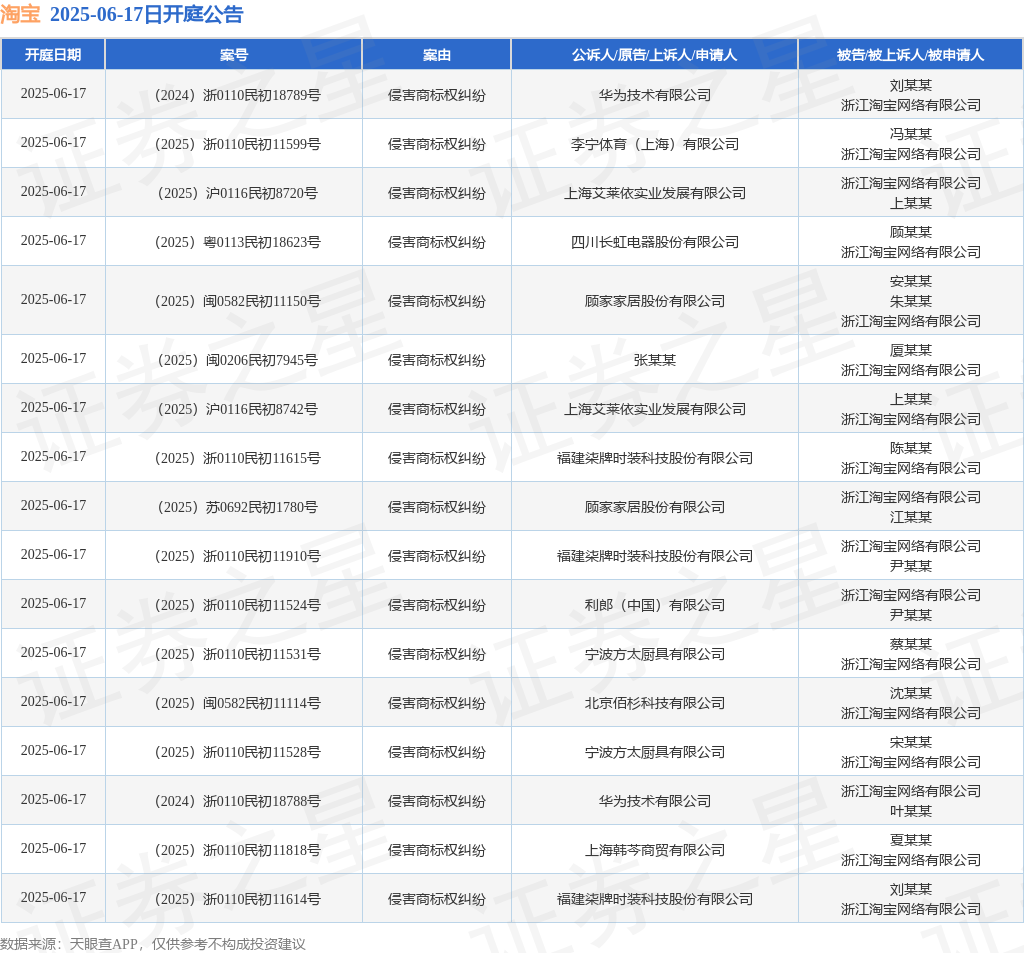Click case number (2025)浙0110民初11615号

(x=238, y=458)
